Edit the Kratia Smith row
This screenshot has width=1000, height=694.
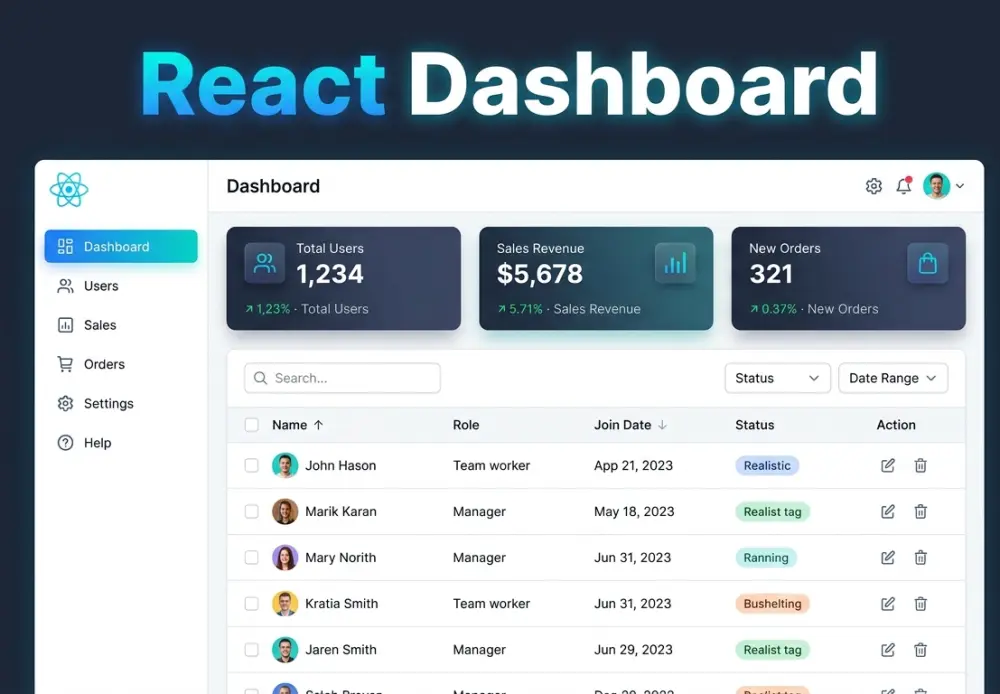pyautogui.click(x=888, y=603)
